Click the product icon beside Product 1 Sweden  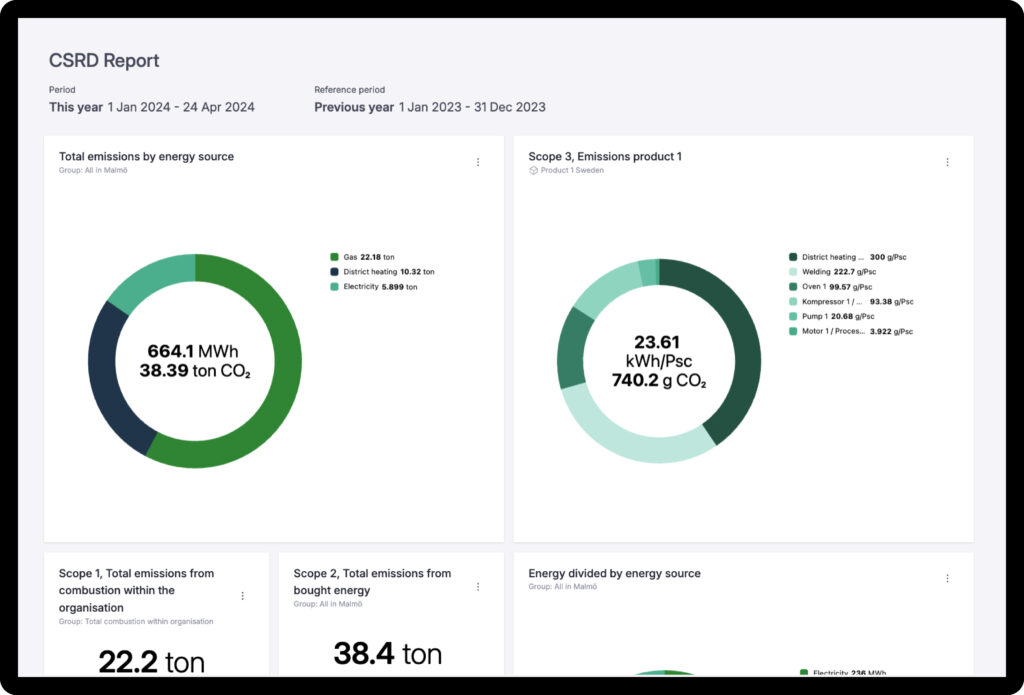[534, 171]
